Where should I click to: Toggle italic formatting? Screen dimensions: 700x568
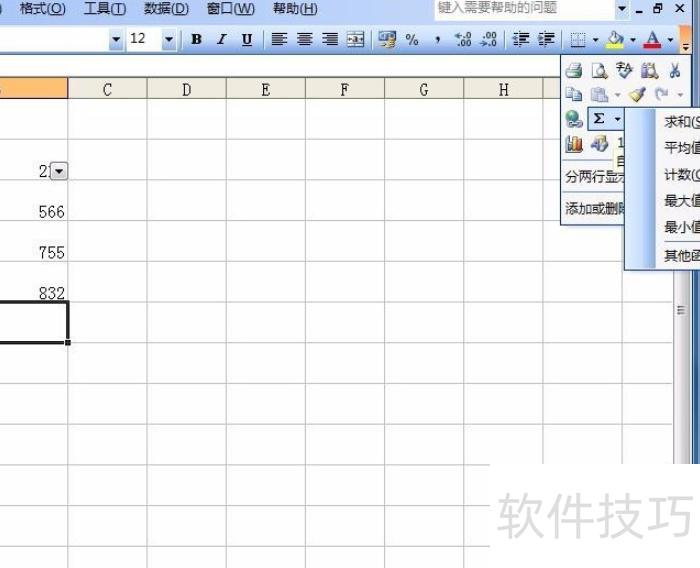click(221, 40)
